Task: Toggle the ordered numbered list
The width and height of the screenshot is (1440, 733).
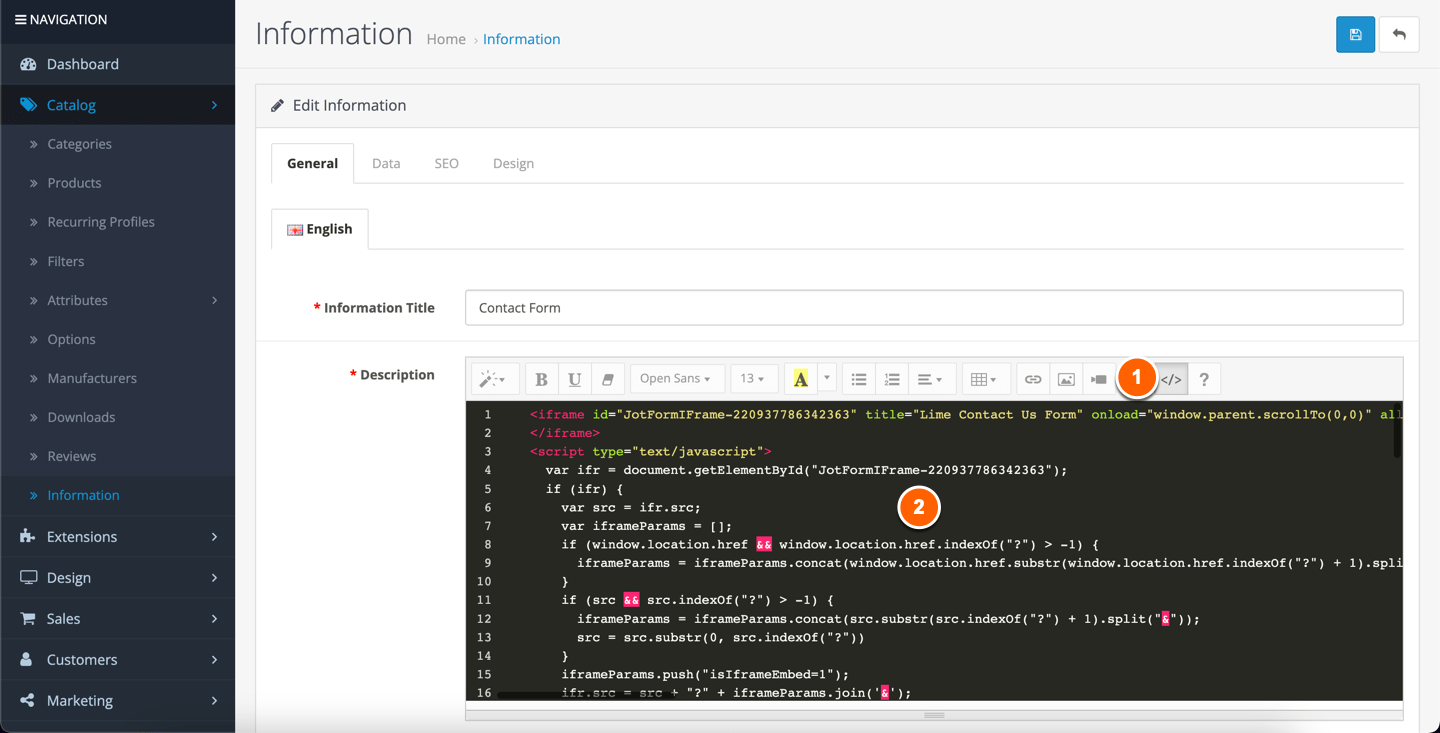Action: [892, 380]
